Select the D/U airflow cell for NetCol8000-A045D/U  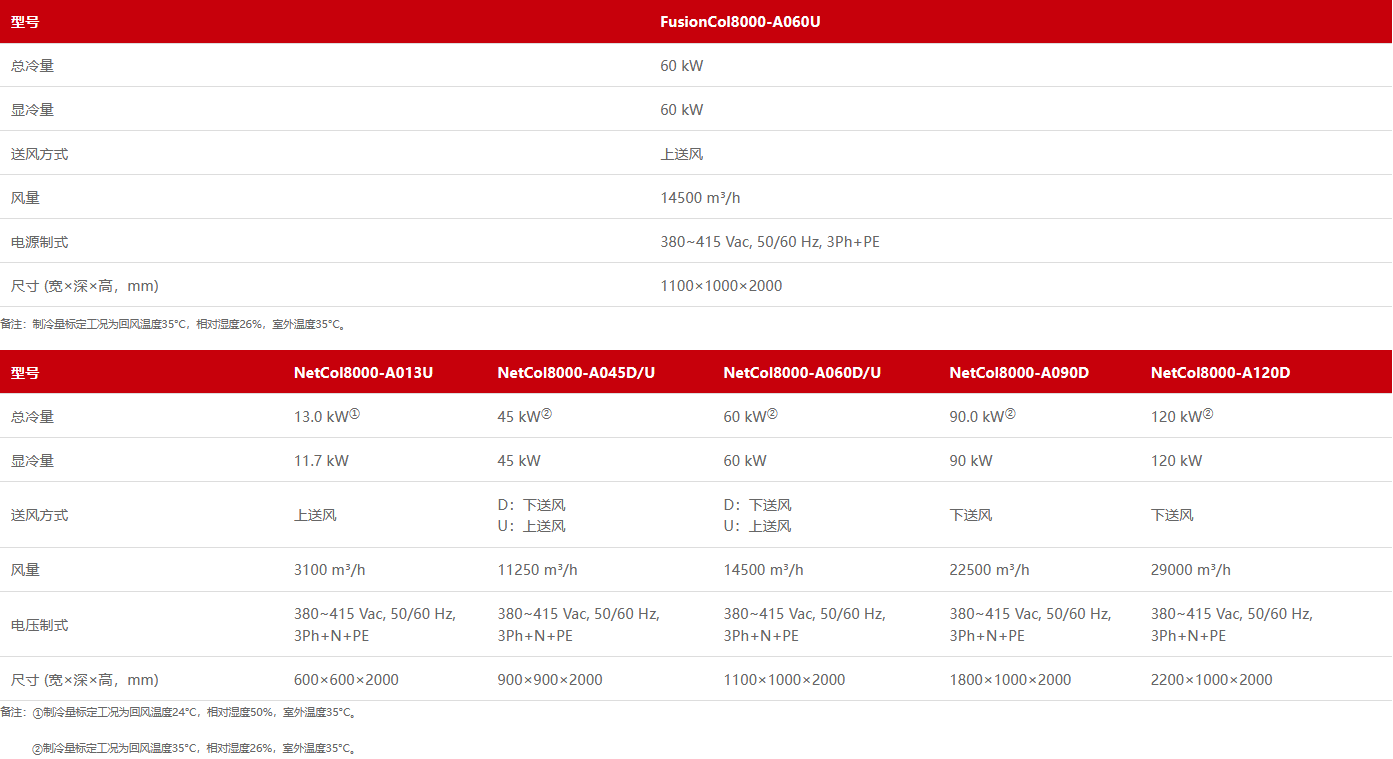[531, 515]
